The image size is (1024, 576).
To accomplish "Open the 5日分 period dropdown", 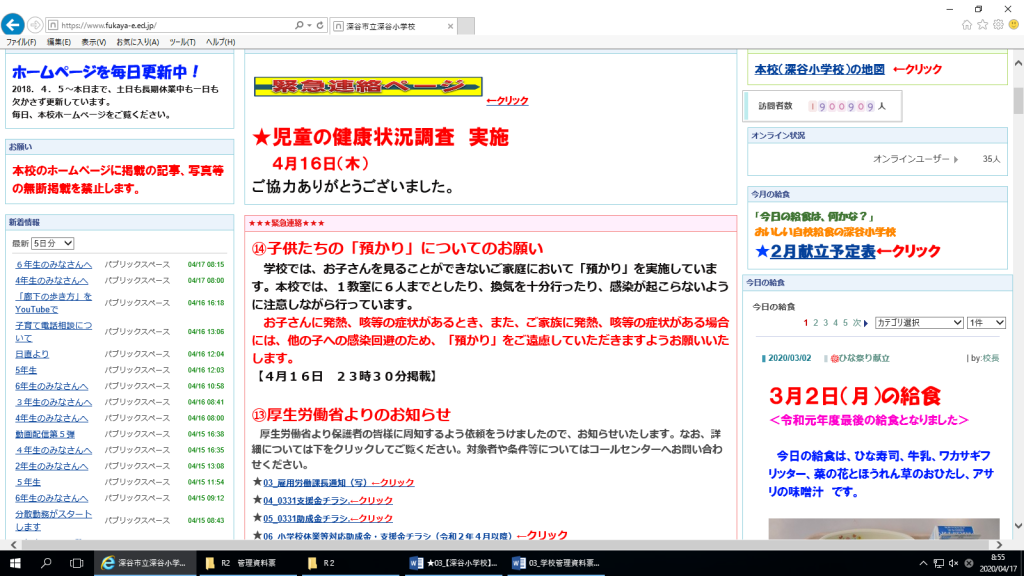I will 54,243.
